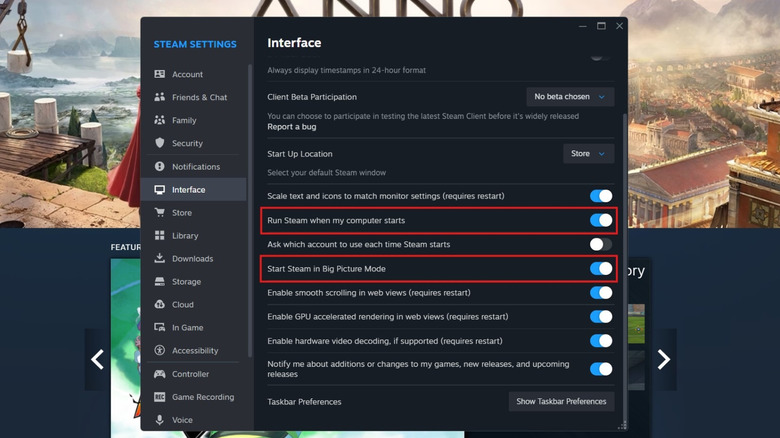The image size is (780, 438).
Task: Disable Run Steam when computer starts
Action: [601, 220]
